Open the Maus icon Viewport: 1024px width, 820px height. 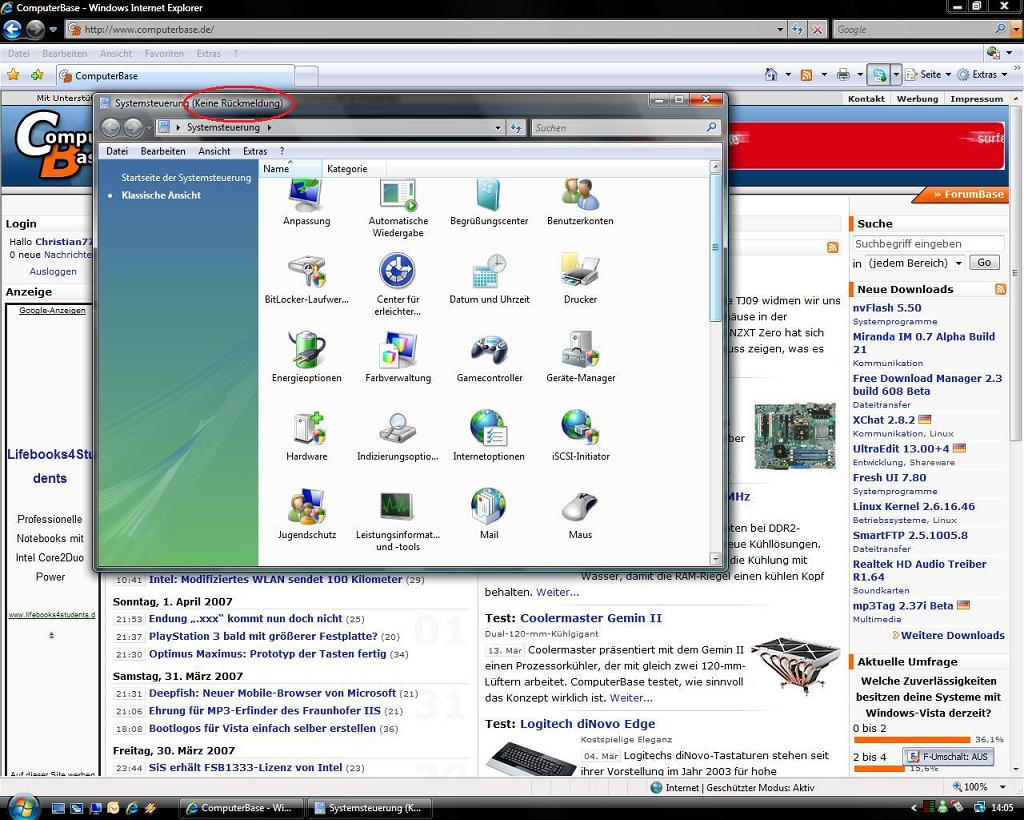pos(580,516)
